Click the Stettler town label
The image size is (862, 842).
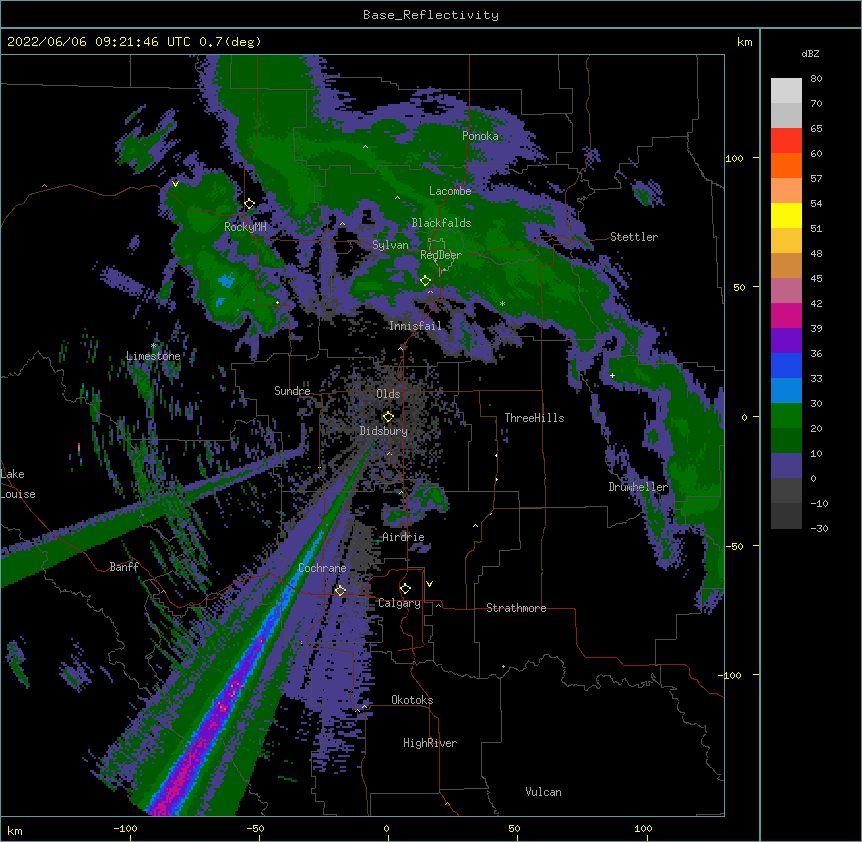(x=634, y=237)
